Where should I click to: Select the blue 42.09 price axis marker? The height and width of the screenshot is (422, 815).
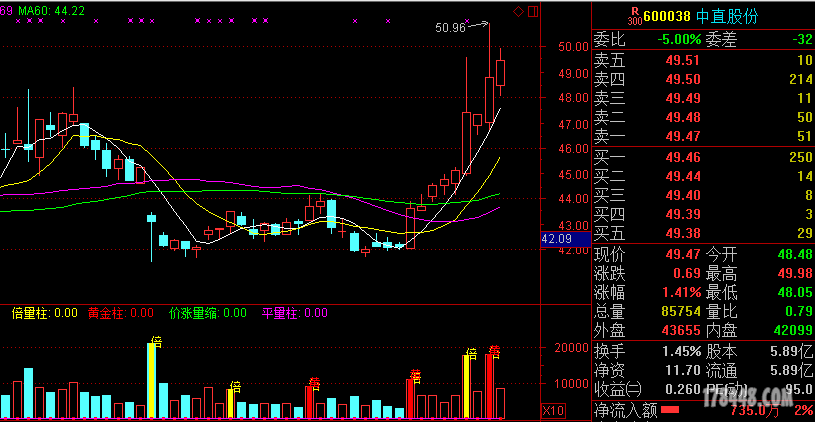pyautogui.click(x=566, y=240)
